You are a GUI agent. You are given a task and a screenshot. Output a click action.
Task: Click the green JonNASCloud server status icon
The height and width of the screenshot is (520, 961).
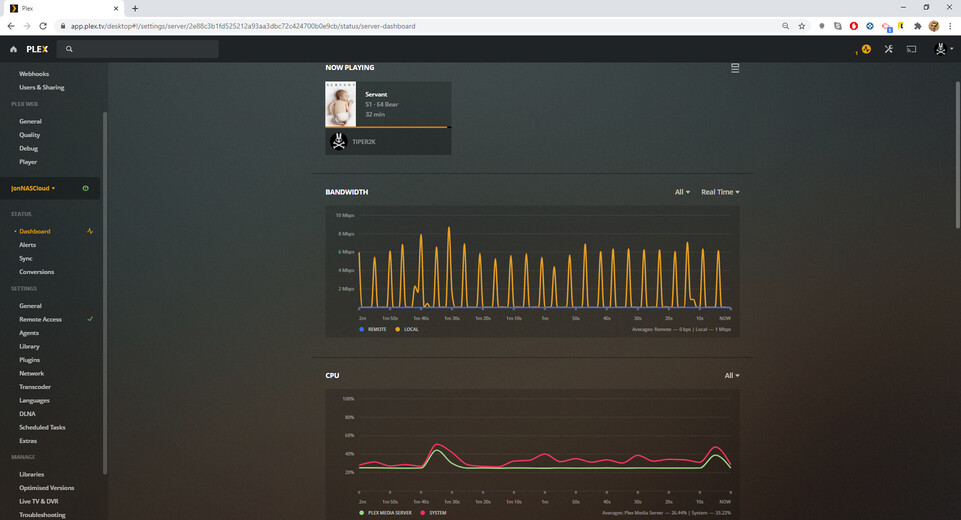85,188
